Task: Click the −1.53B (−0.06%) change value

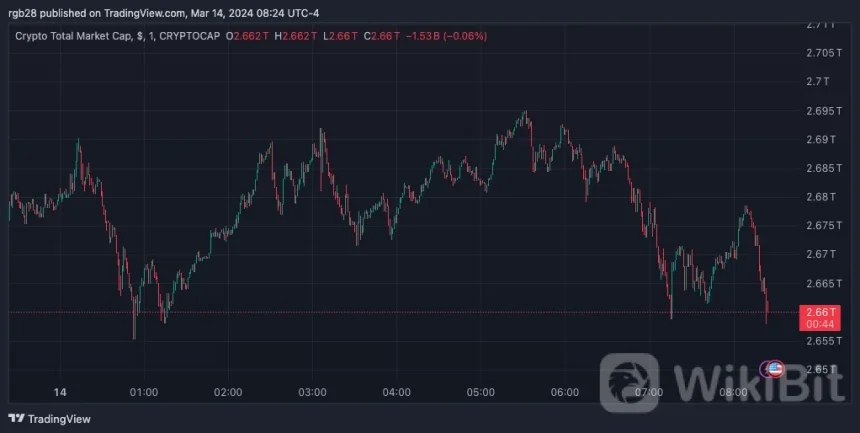Action: click(444, 36)
